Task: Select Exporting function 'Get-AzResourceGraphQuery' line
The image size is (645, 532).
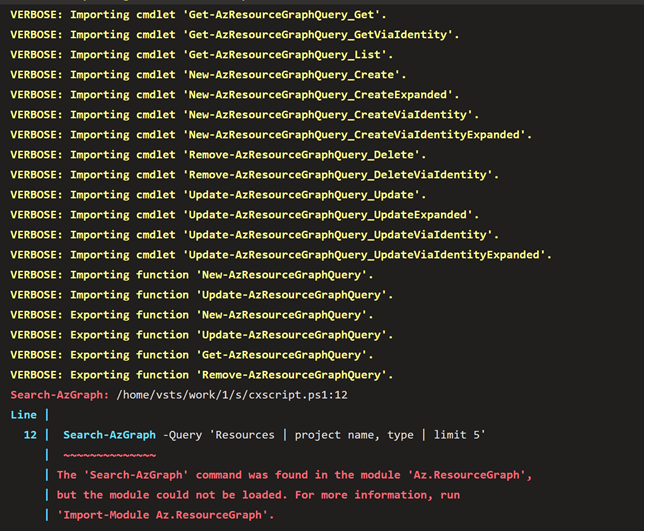Action: point(192,355)
